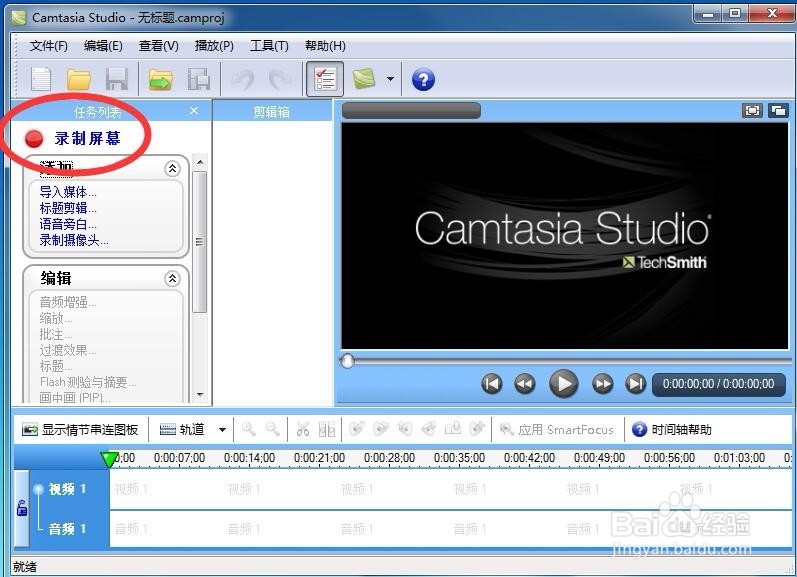
Task: Click 标题剪辑... link
Action: coord(68,208)
